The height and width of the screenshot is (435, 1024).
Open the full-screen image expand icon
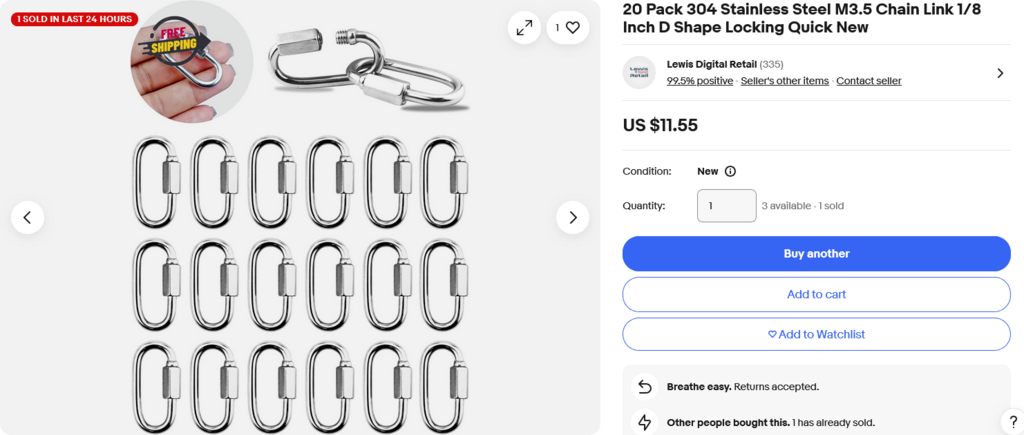click(524, 28)
